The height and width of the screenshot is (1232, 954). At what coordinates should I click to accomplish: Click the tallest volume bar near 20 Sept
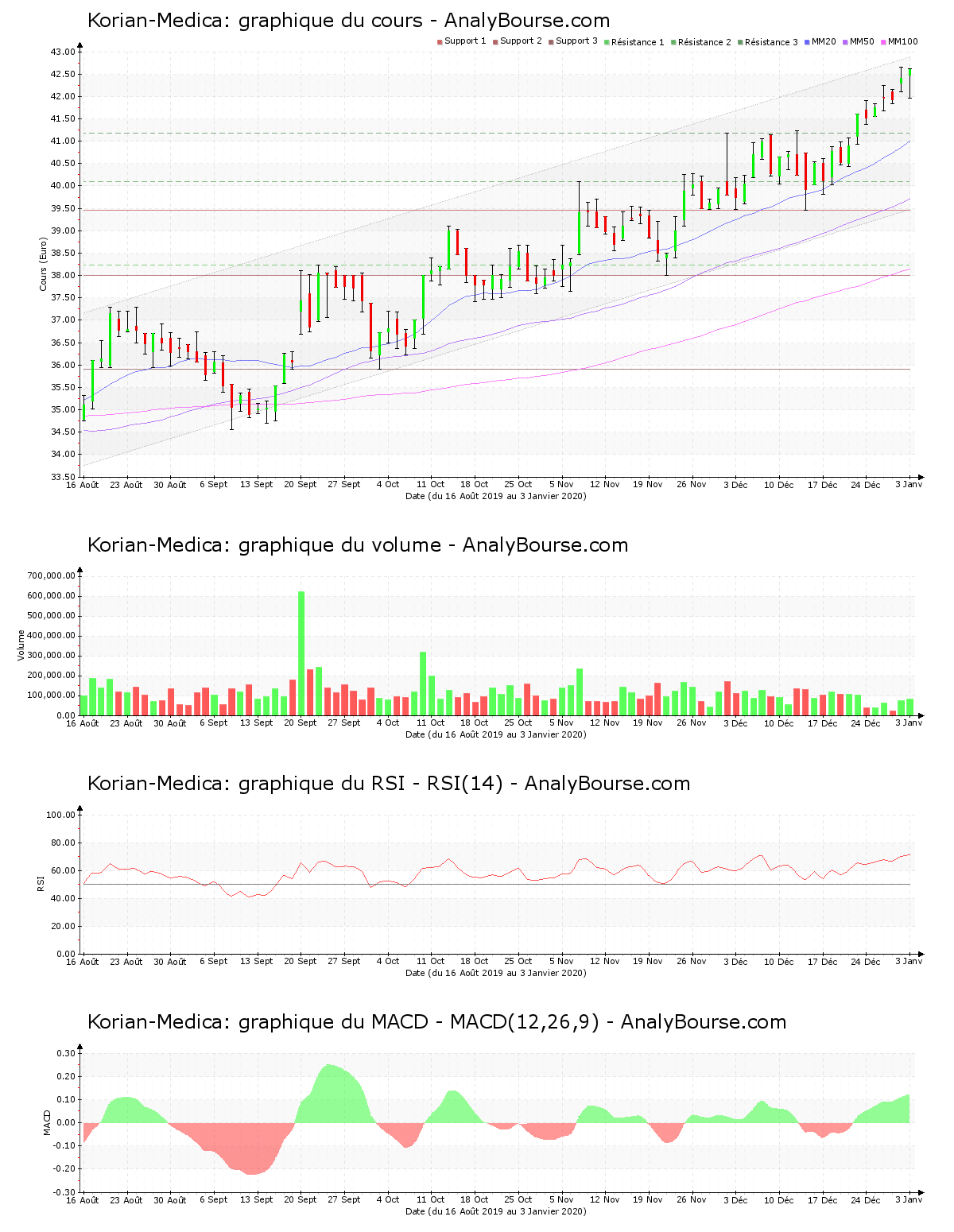click(x=301, y=653)
